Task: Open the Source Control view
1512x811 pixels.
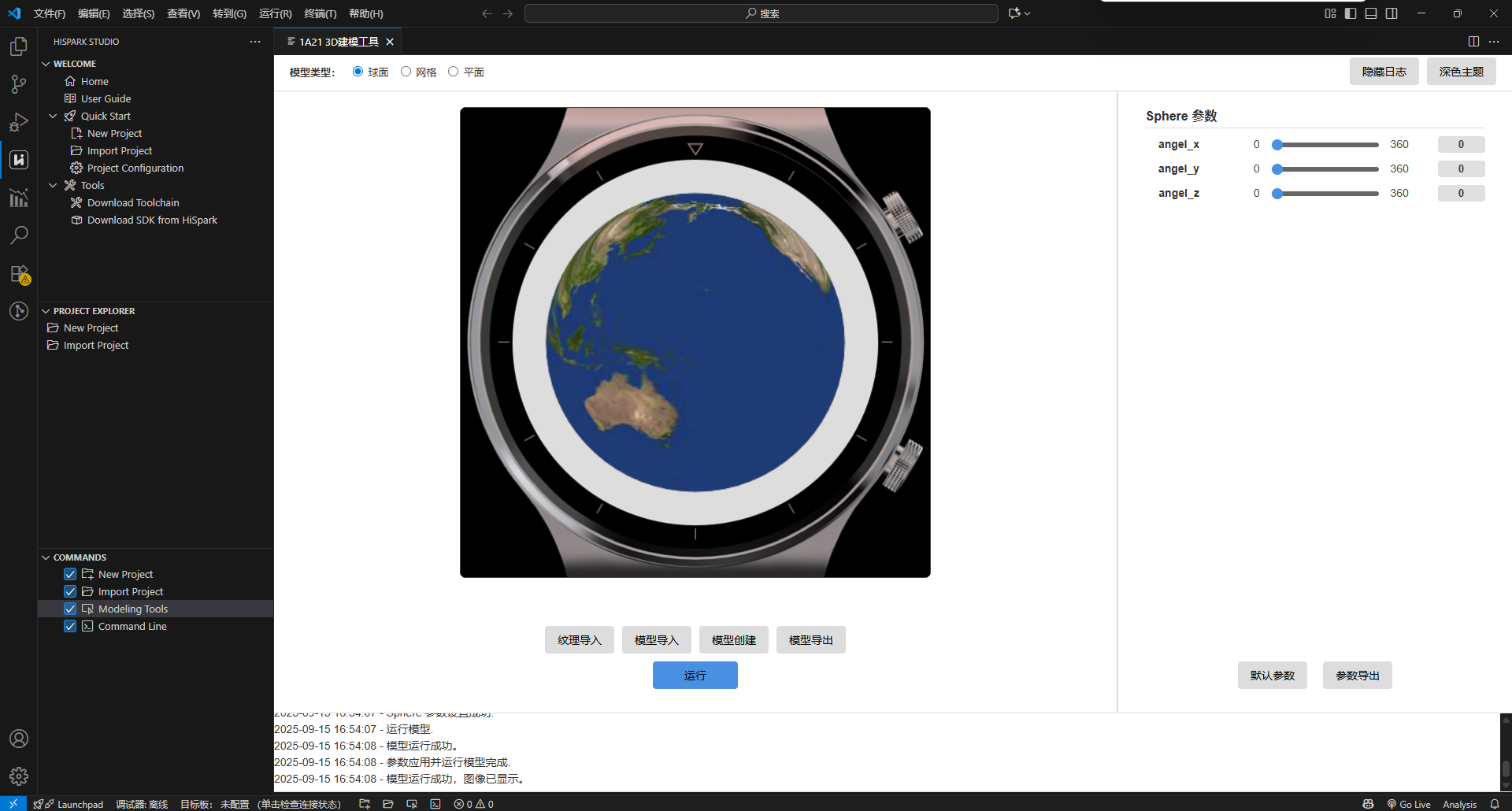Action: point(19,84)
